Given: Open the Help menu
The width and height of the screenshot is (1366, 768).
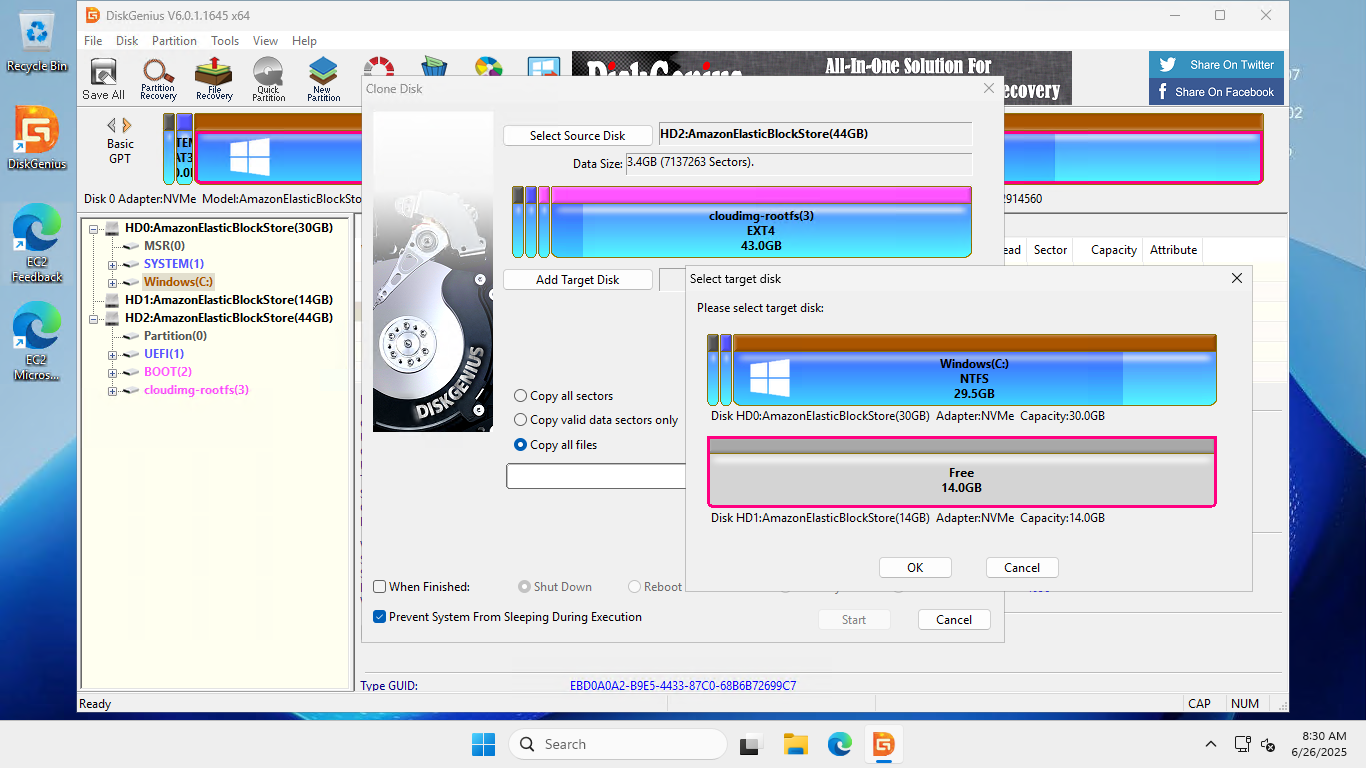Looking at the screenshot, I should pyautogui.click(x=304, y=41).
